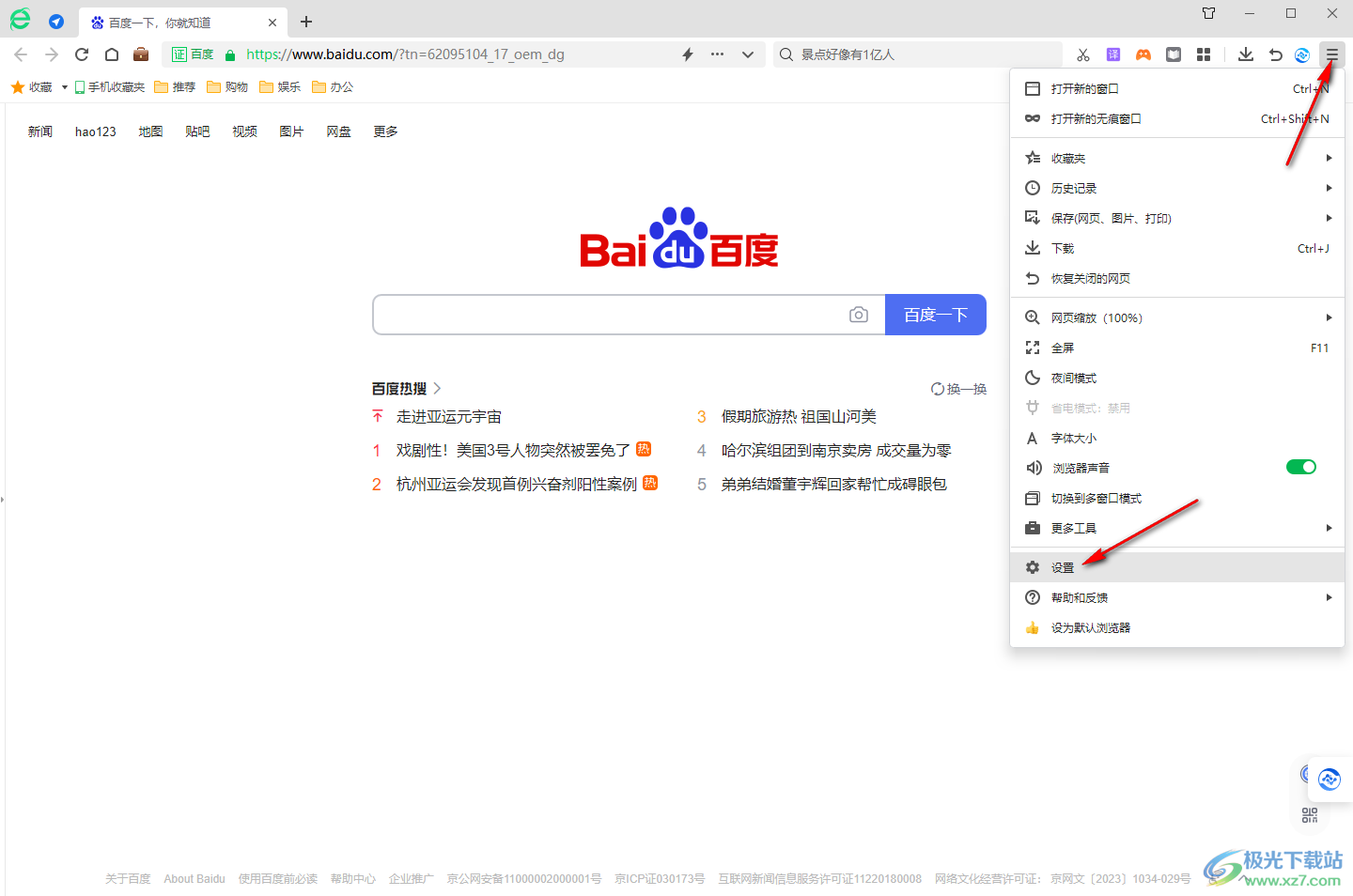Open the hao123 link
Viewport: 1353px width, 896px height.
(96, 131)
